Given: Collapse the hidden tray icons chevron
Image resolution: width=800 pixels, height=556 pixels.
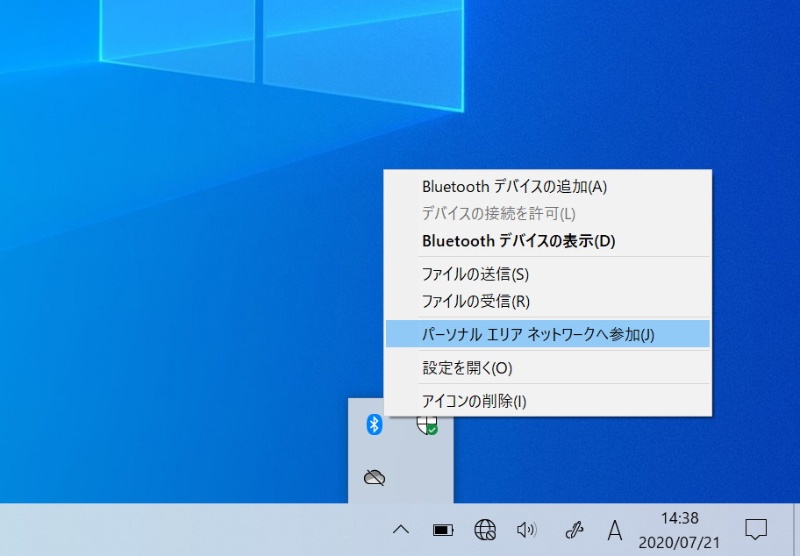Looking at the screenshot, I should 401,529.
